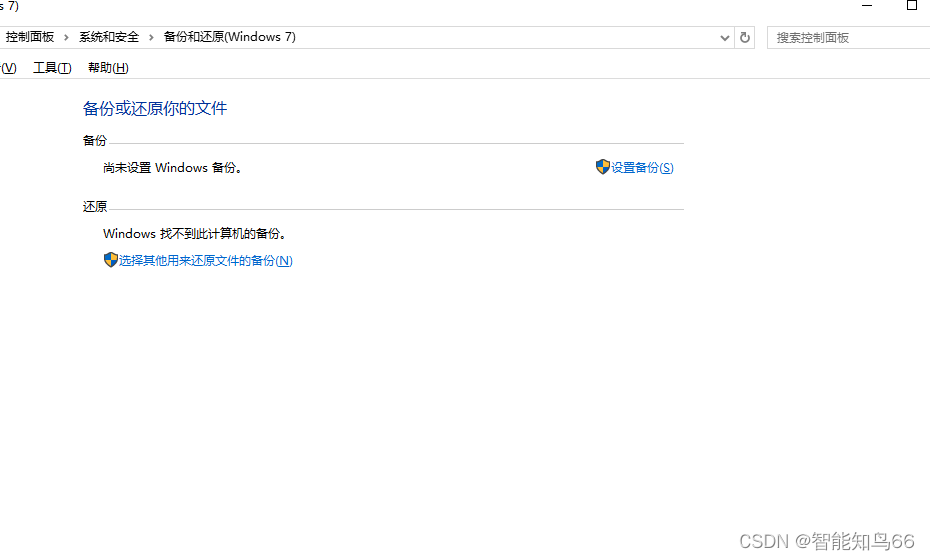930x560 pixels.
Task: Click shield icon beside 选择其他用来还原文件的备份
Action: [x=110, y=260]
